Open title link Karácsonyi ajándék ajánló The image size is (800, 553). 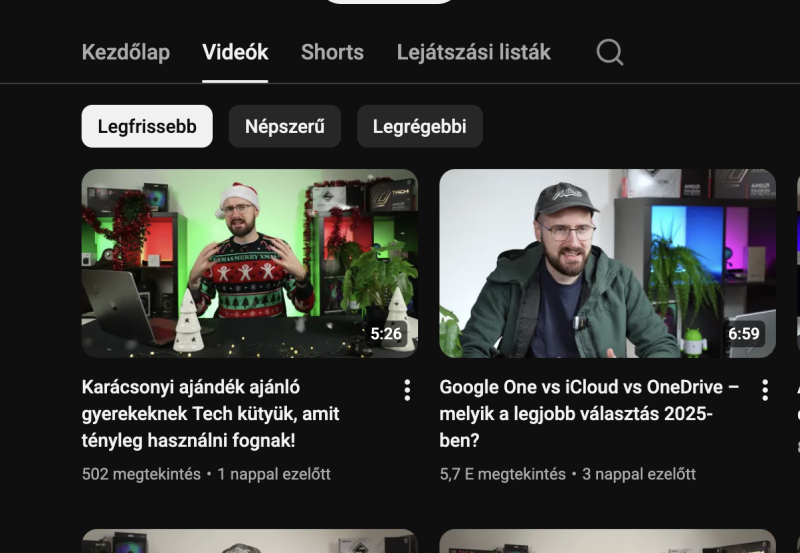point(210,414)
